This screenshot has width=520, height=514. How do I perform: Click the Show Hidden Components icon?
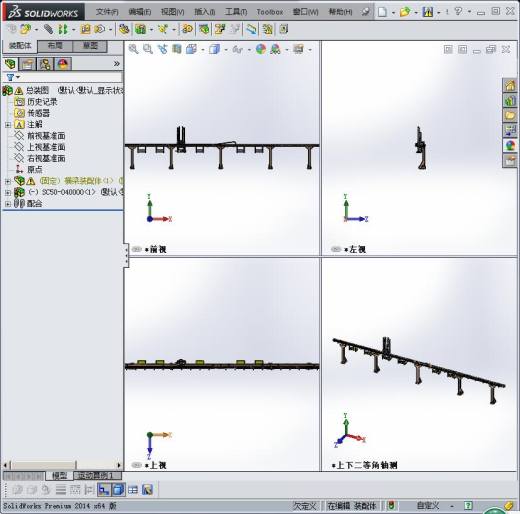[x=124, y=29]
